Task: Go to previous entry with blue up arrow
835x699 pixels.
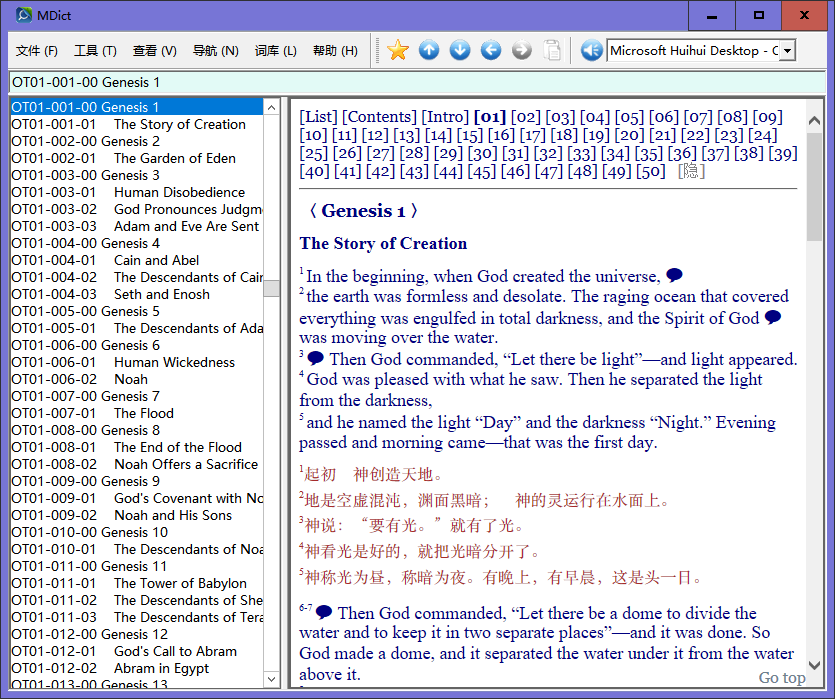Action: pos(429,51)
